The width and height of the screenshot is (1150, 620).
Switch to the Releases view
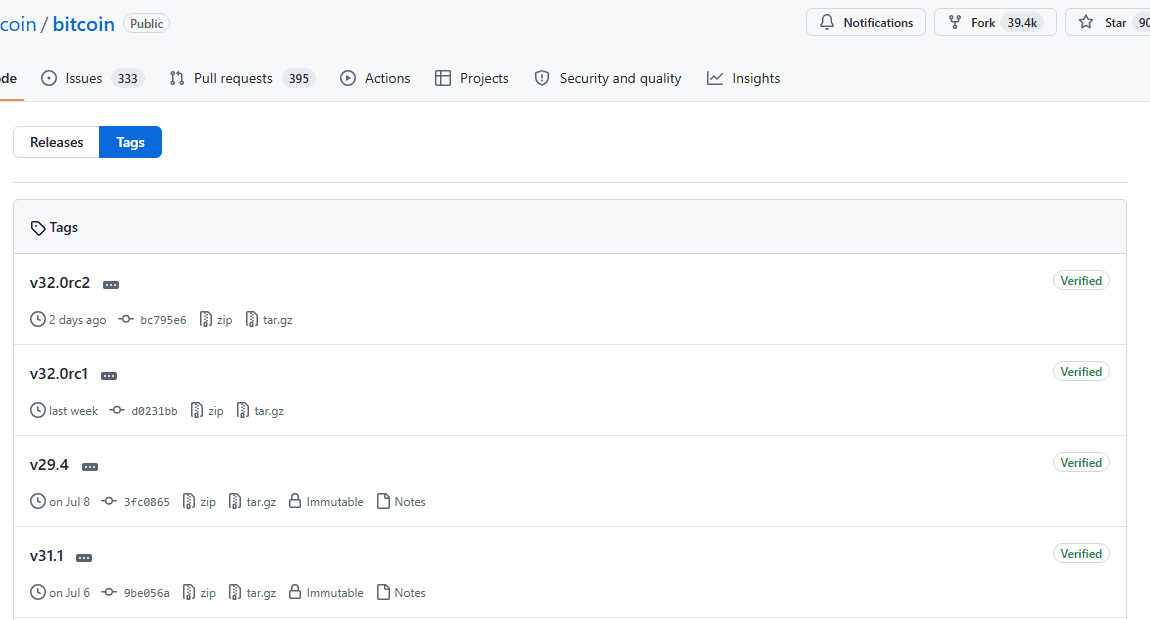pos(56,142)
